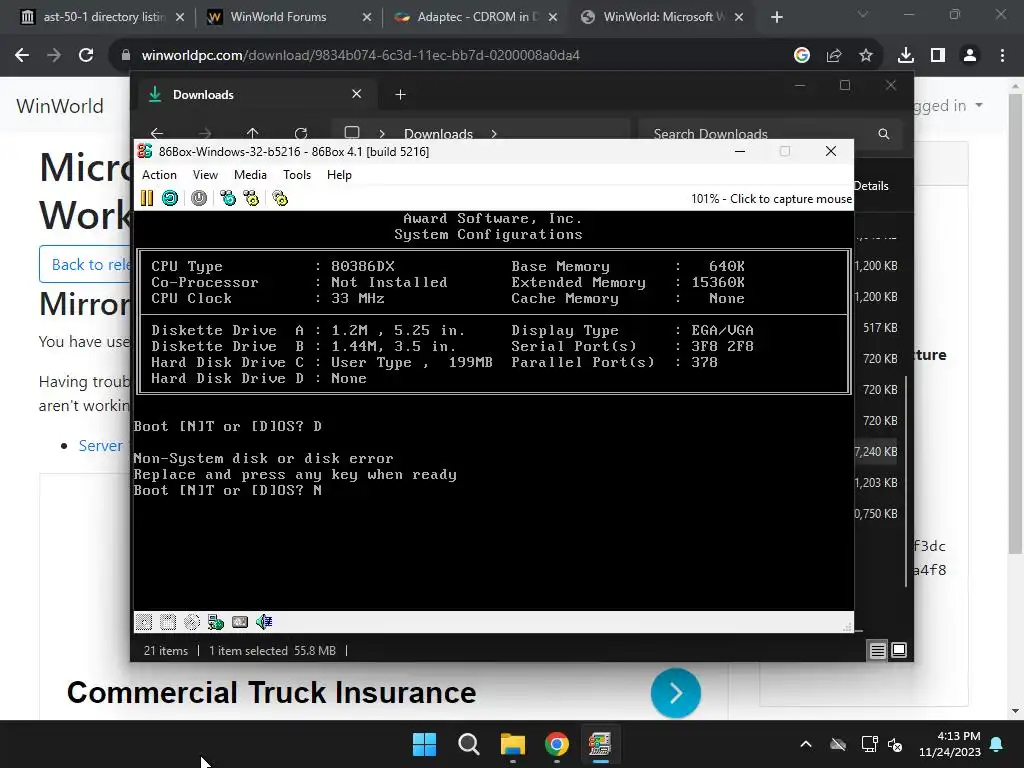
Task: Open notifications bell in taskbar
Action: tap(997, 744)
